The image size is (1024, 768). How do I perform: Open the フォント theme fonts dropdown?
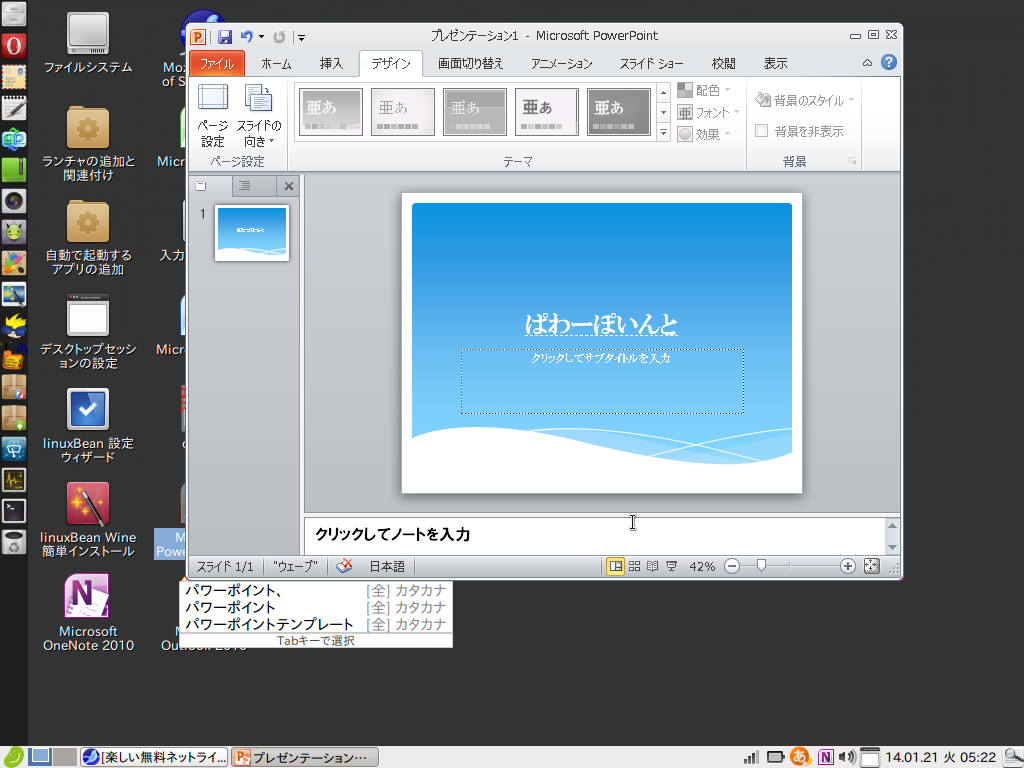[x=709, y=112]
